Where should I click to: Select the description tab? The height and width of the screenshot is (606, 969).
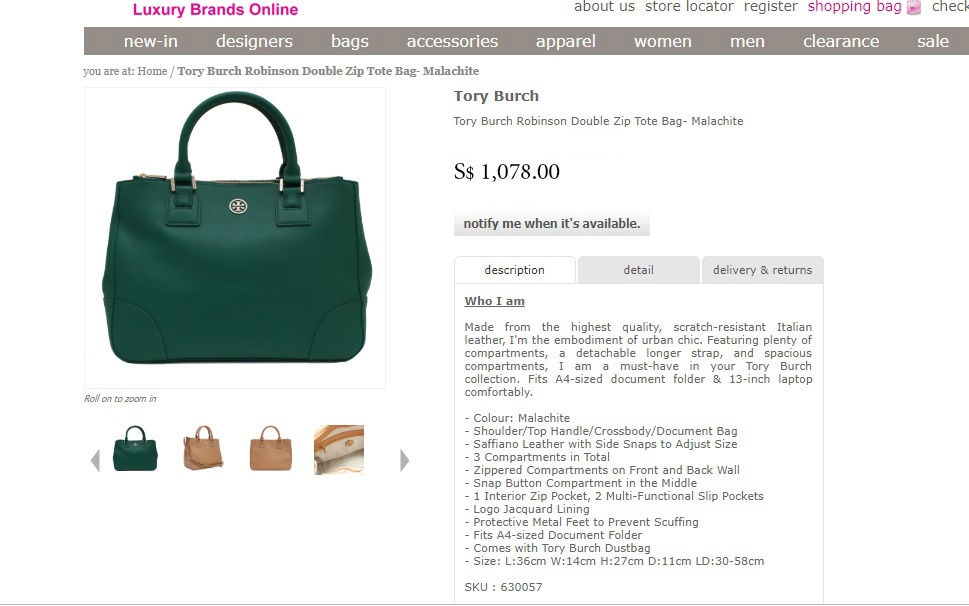(515, 270)
